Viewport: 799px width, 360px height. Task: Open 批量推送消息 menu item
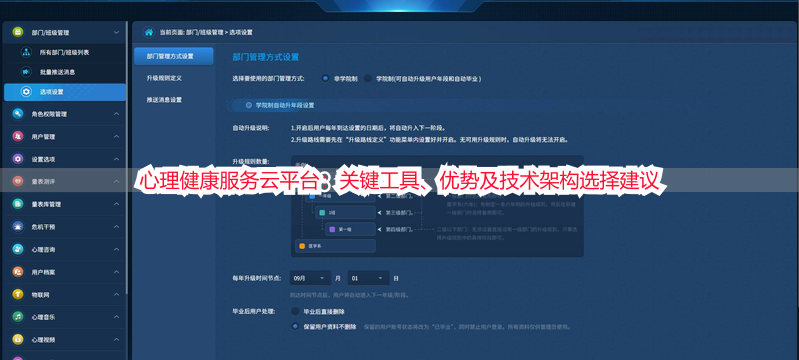tap(65, 72)
